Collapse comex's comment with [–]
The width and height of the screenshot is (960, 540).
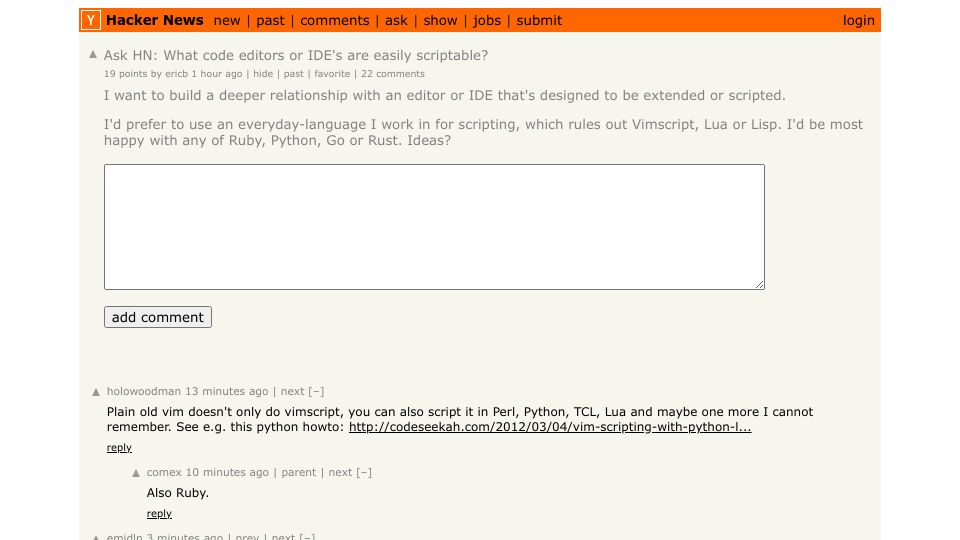click(364, 472)
